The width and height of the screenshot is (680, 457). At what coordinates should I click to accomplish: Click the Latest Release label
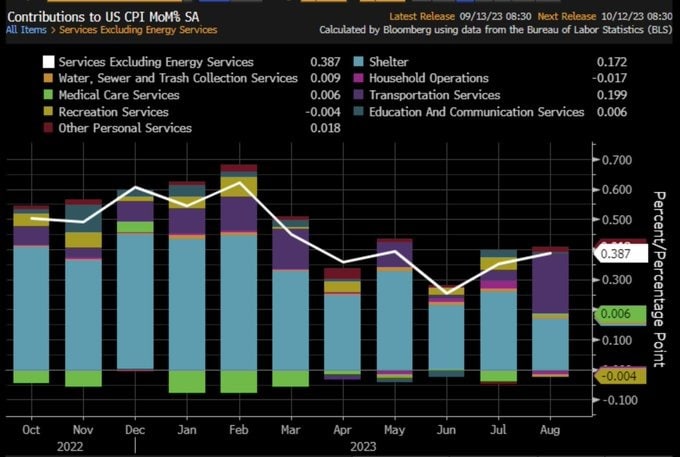[x=423, y=16]
